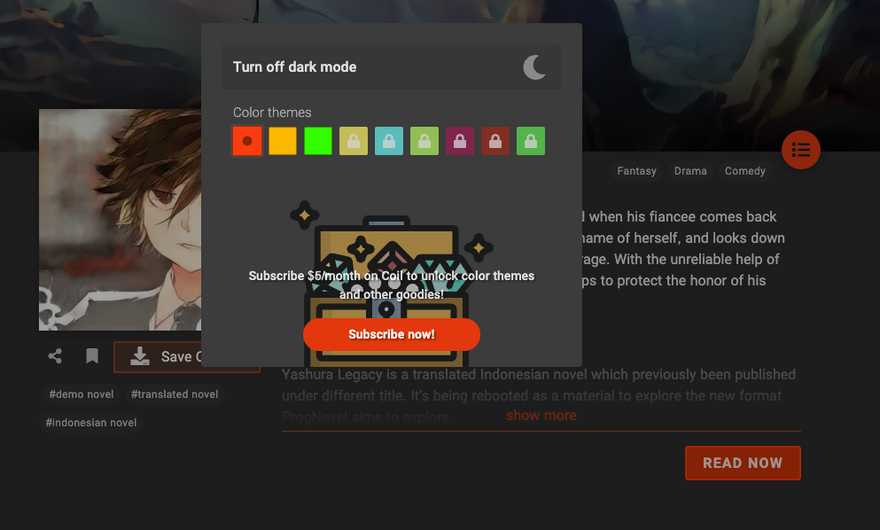This screenshot has width=880, height=530.
Task: Click the READ NOW button
Action: click(x=742, y=463)
